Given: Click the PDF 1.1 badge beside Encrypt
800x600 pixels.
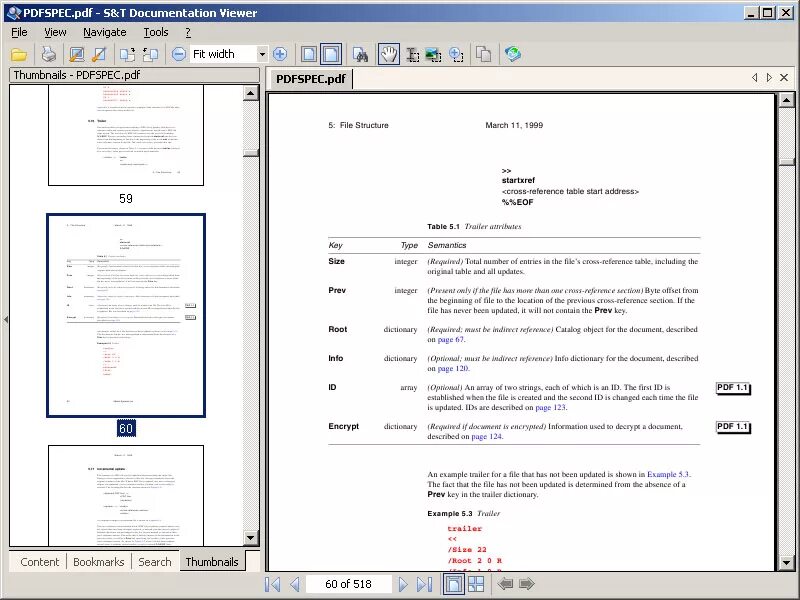Looking at the screenshot, I should click(x=733, y=427).
